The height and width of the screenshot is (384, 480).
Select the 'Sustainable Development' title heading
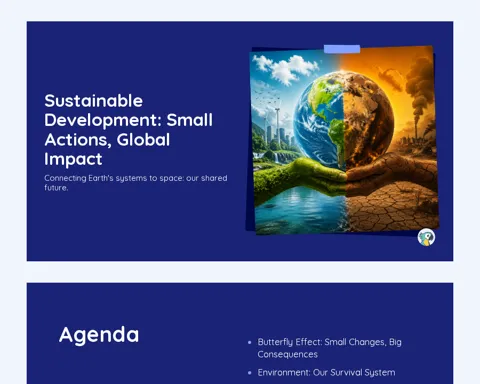tap(129, 130)
